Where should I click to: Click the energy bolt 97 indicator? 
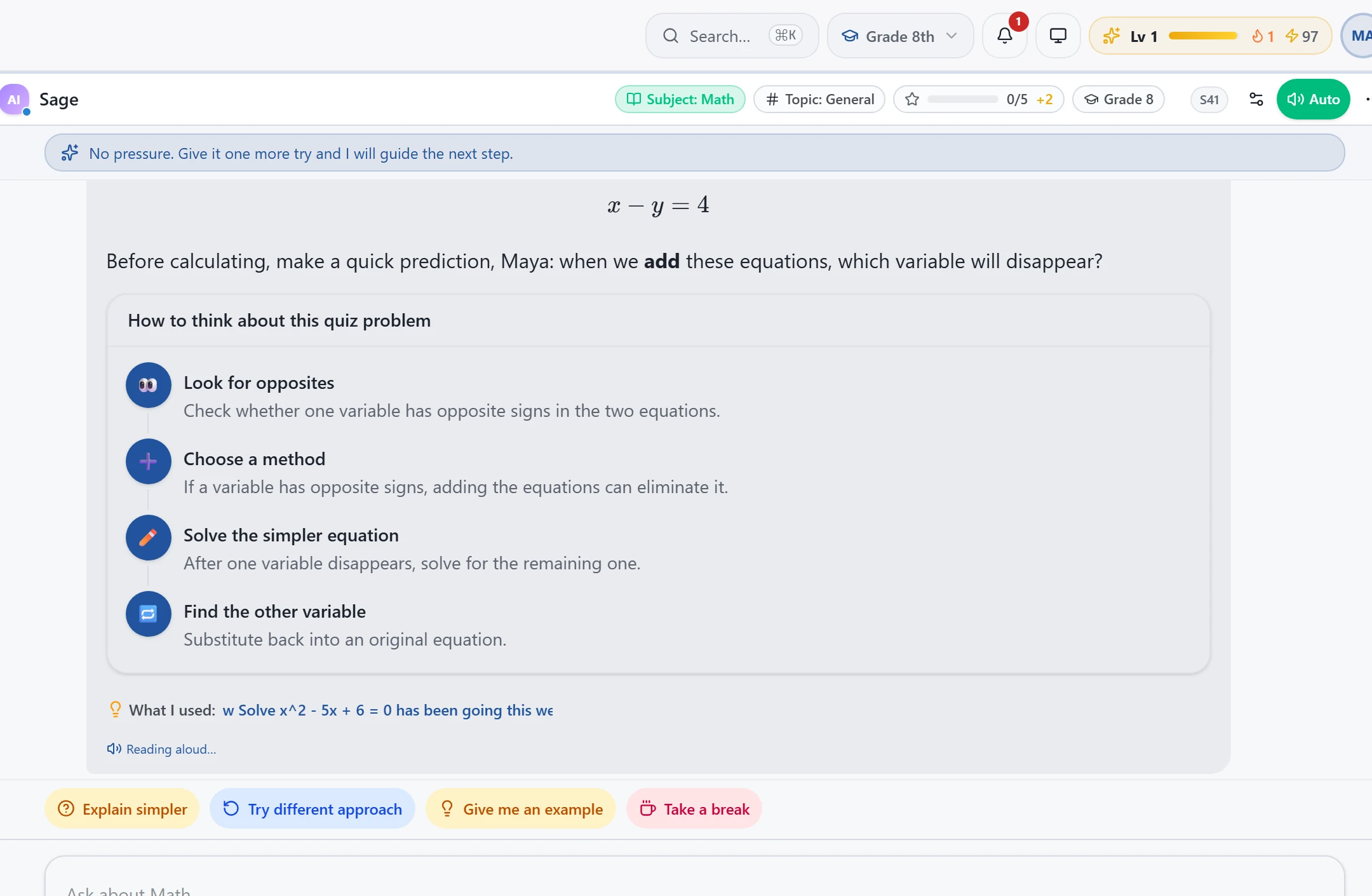(x=1301, y=36)
